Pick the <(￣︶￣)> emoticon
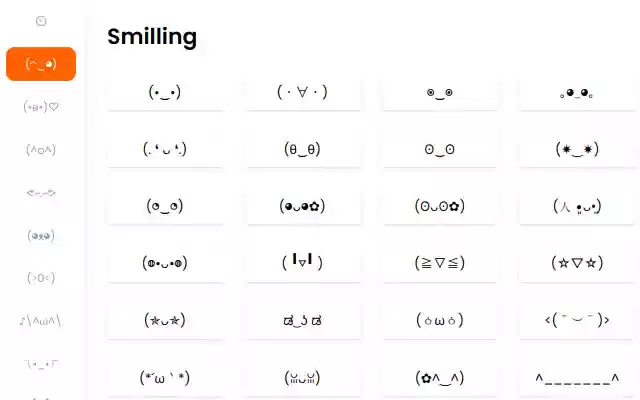Viewport: 640px width, 400px height. [577, 320]
